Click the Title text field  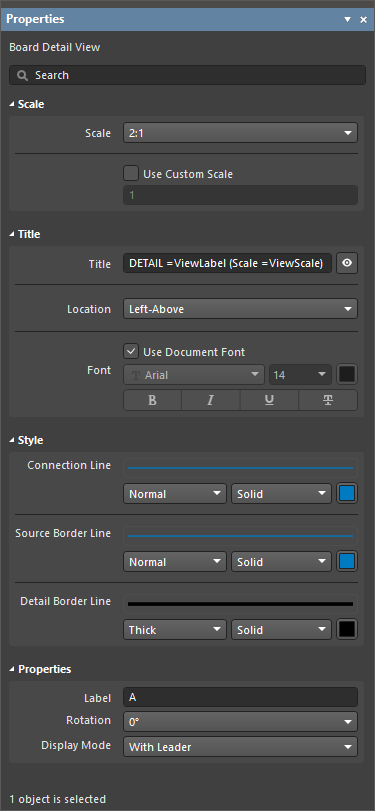coord(228,263)
